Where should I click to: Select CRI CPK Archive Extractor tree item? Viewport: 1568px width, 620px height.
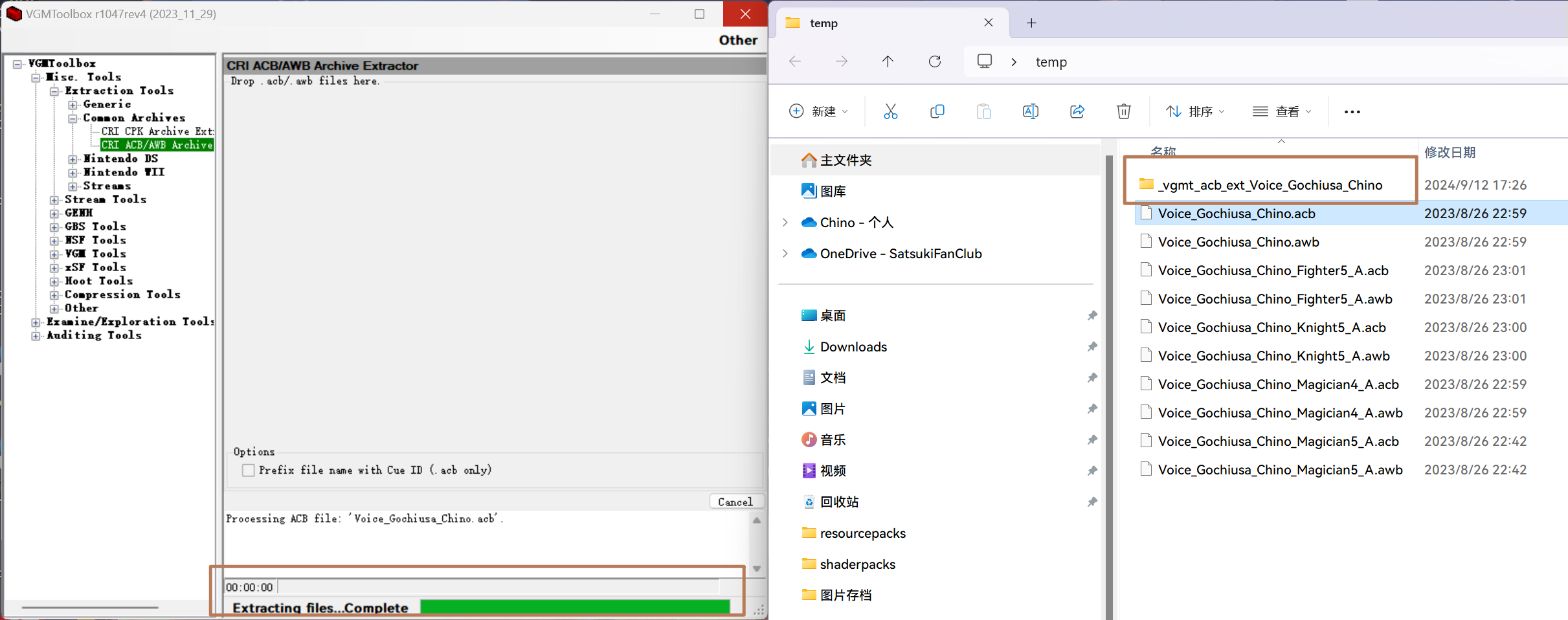157,131
